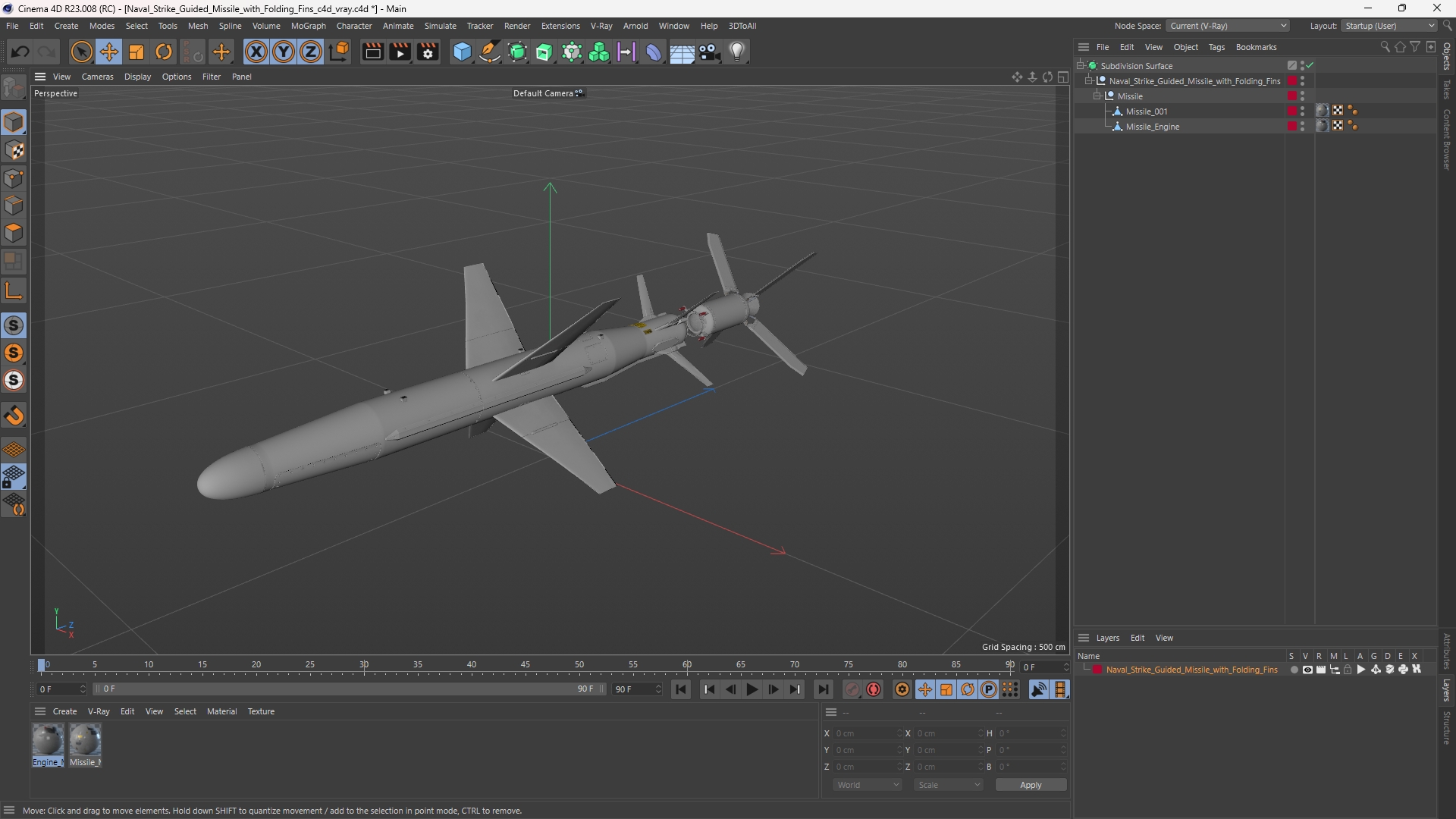
Task: Play the animation forward
Action: [752, 689]
